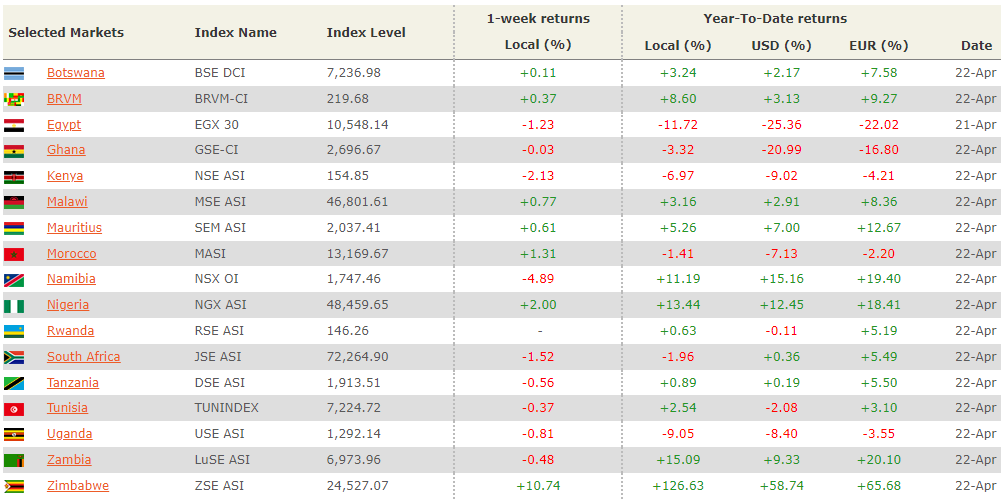
Task: Click the -20.99 USD return value
Action: (782, 150)
